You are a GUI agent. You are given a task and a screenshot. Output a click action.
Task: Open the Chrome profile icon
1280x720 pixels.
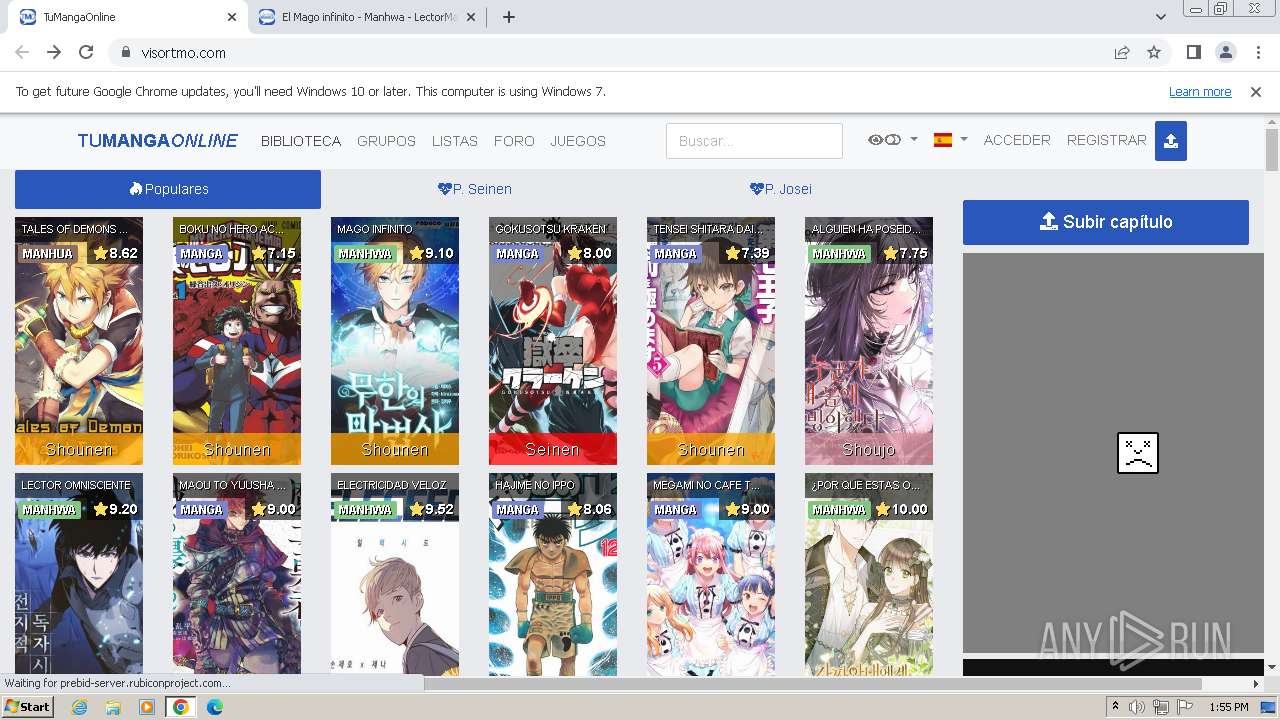tap(1225, 52)
